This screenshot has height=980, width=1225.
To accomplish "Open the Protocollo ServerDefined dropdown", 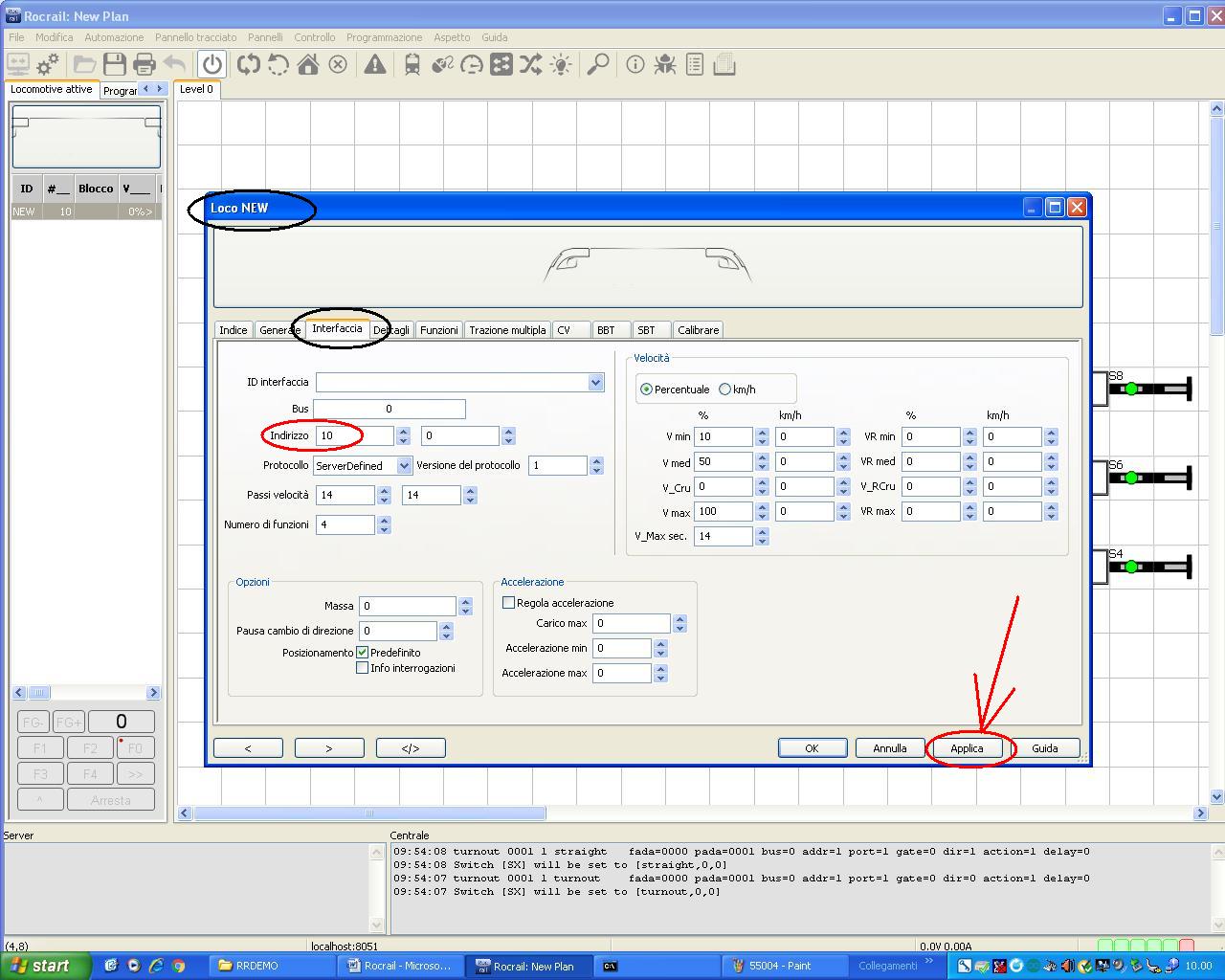I will (x=404, y=465).
